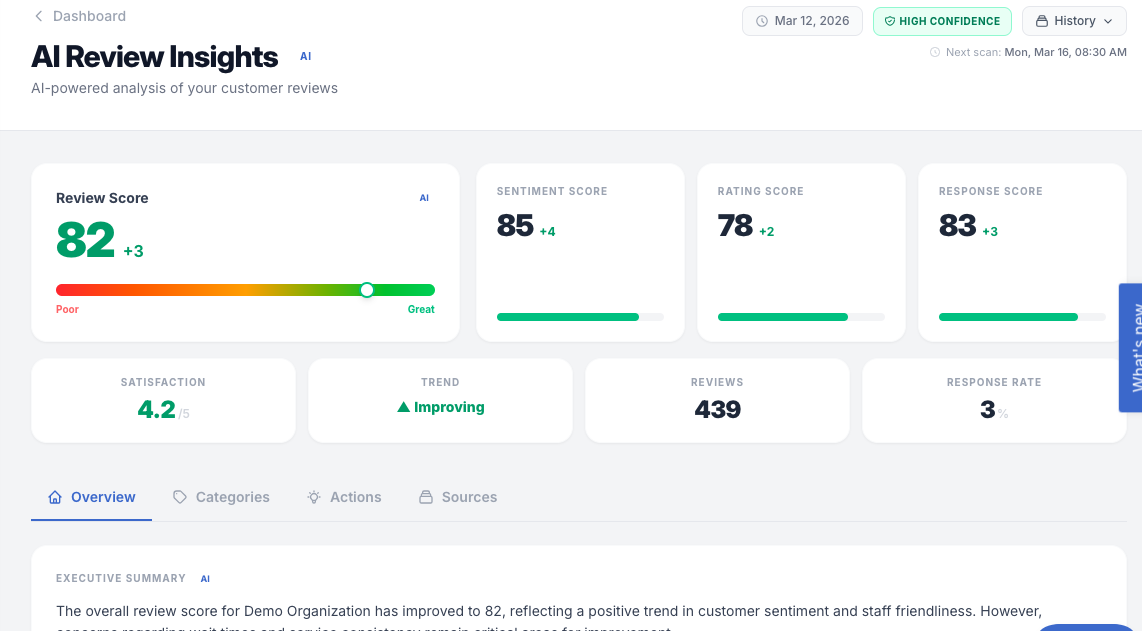Click the AI badge beside Executive Summary
Screen dimensions: 1142x631
(205, 578)
